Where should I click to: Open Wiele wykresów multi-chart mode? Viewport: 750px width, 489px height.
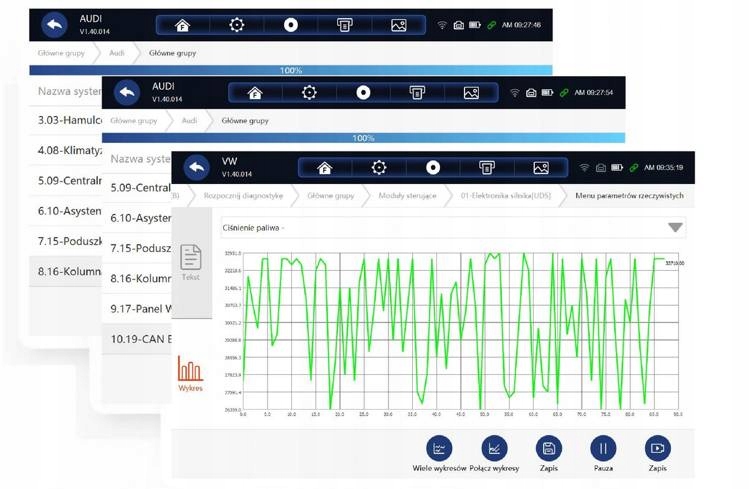pyautogui.click(x=439, y=454)
